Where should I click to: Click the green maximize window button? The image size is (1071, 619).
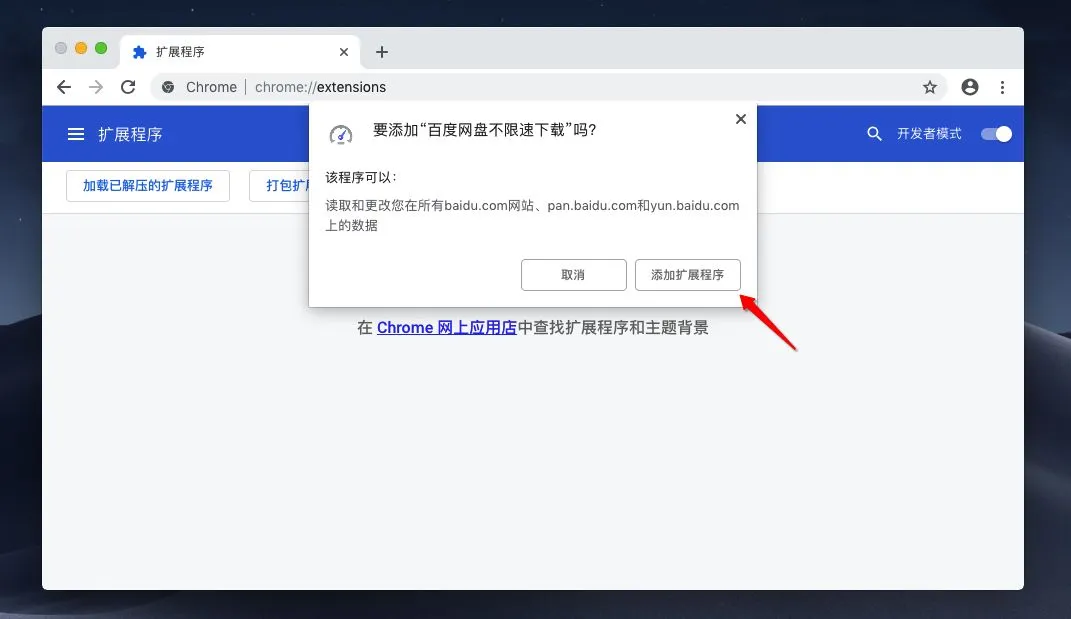(101, 48)
